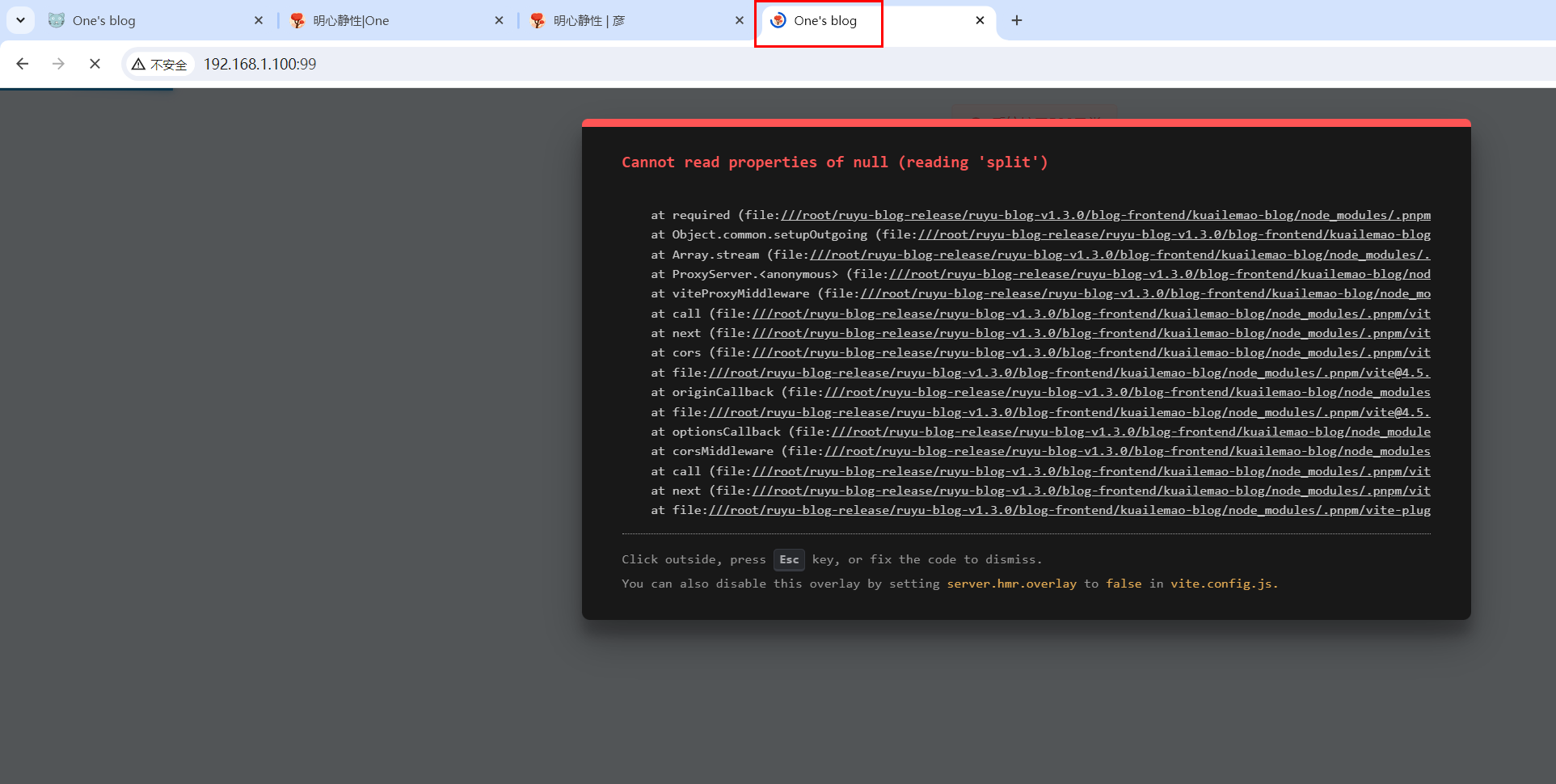Show the 不安全 site security info
The width and height of the screenshot is (1556, 784).
coord(159,65)
